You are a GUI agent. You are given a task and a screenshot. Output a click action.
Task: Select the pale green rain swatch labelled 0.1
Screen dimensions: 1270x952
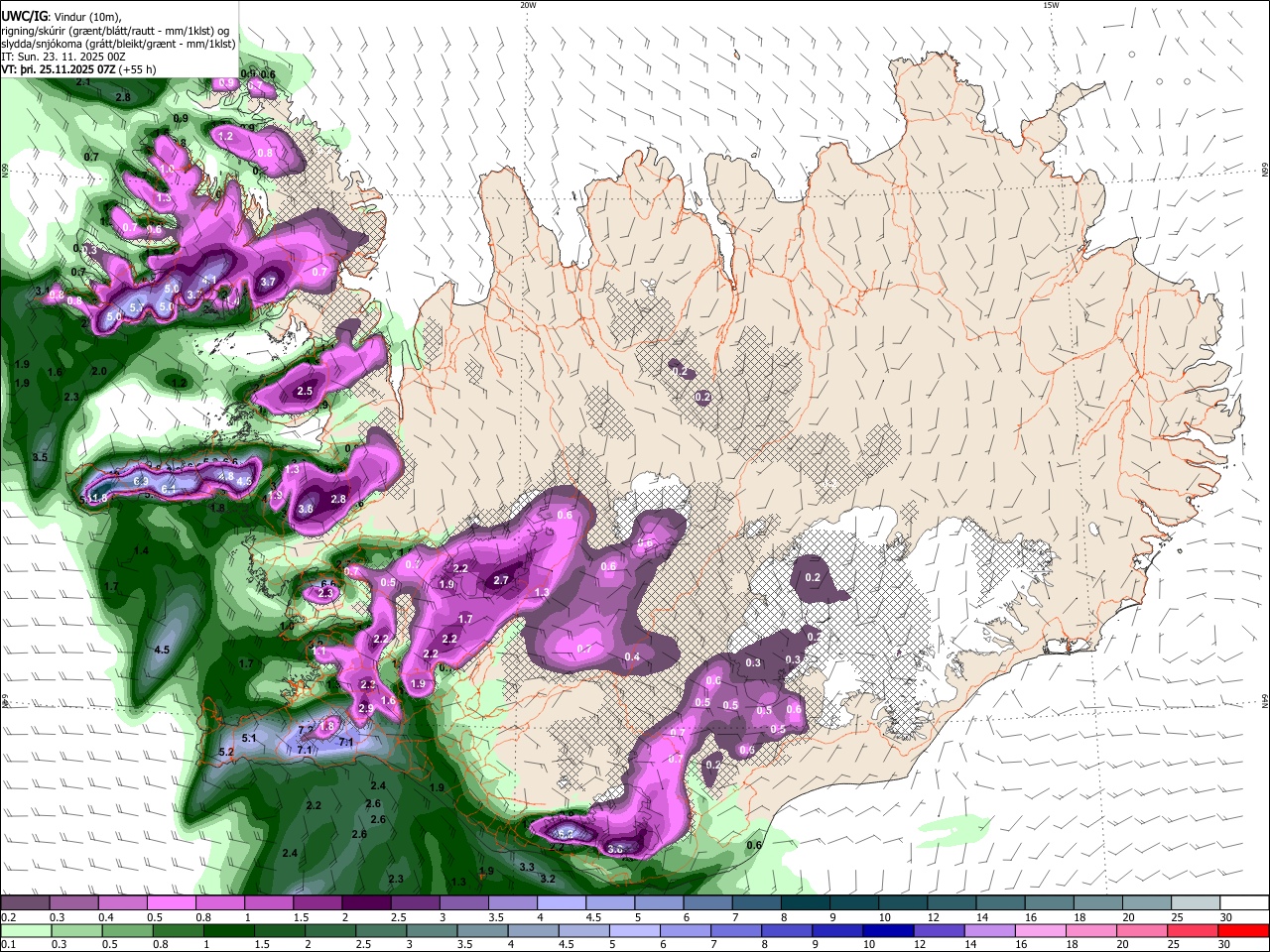25,931
